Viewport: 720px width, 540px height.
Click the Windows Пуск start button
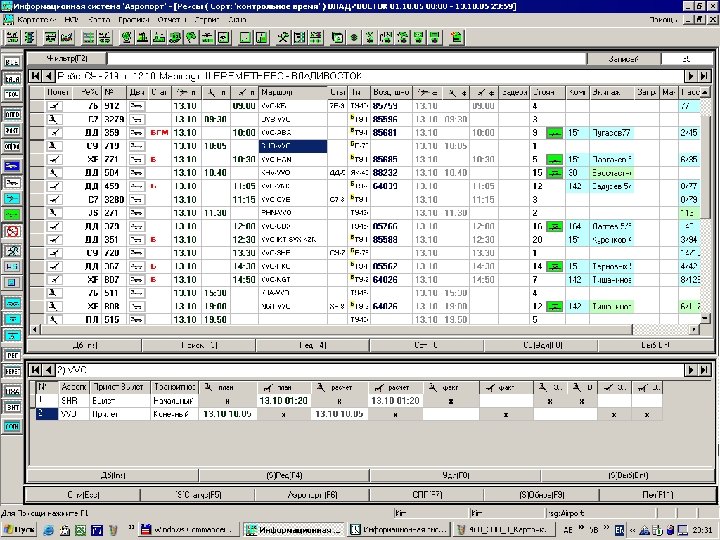pyautogui.click(x=20, y=530)
